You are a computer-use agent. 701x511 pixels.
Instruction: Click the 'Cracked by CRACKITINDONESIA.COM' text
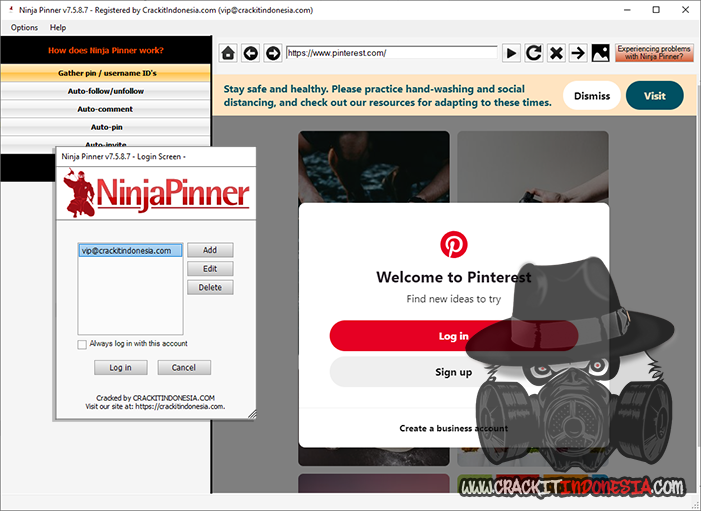(x=156, y=398)
